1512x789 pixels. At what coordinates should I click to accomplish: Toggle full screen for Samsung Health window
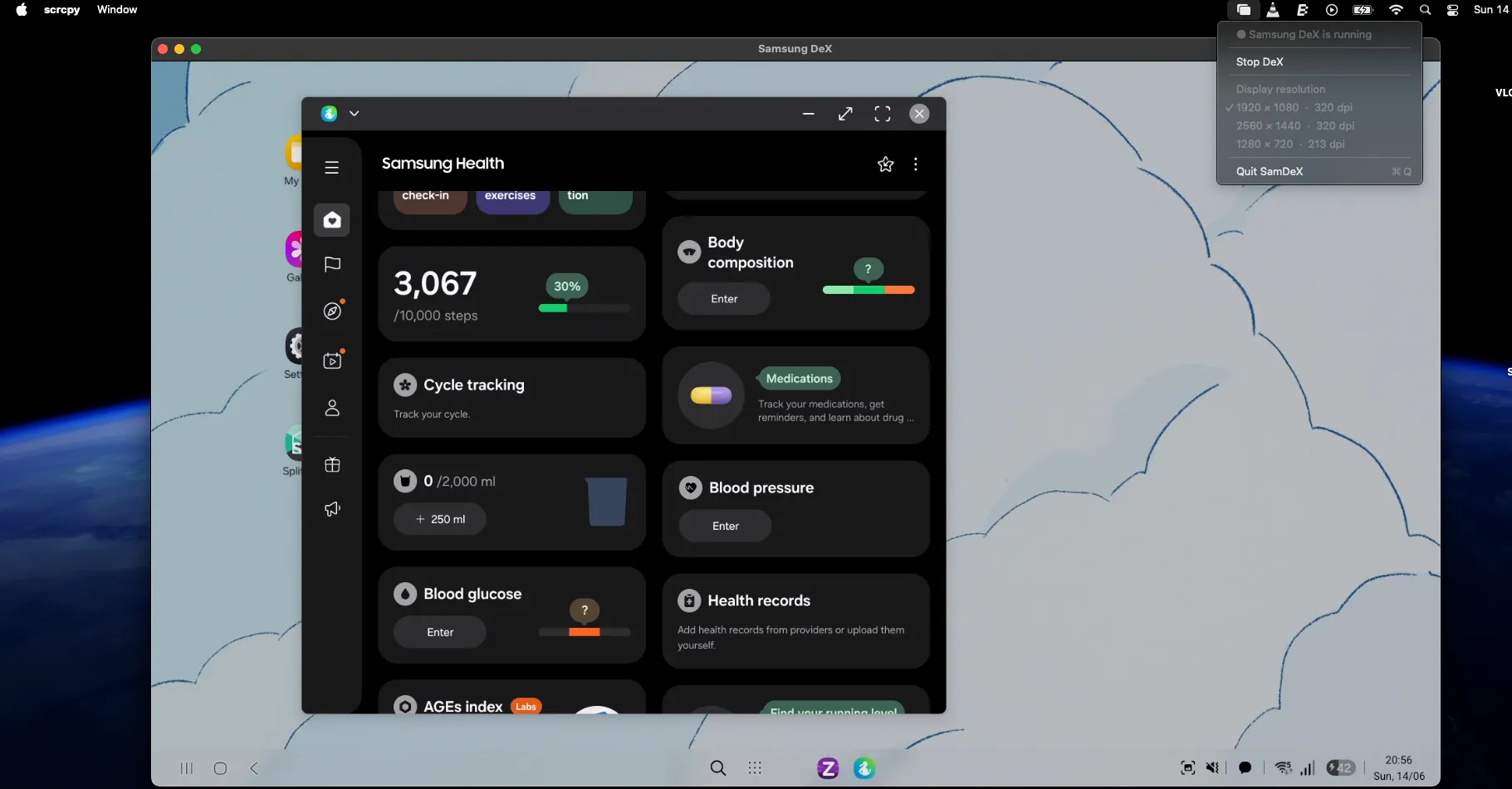click(x=883, y=114)
